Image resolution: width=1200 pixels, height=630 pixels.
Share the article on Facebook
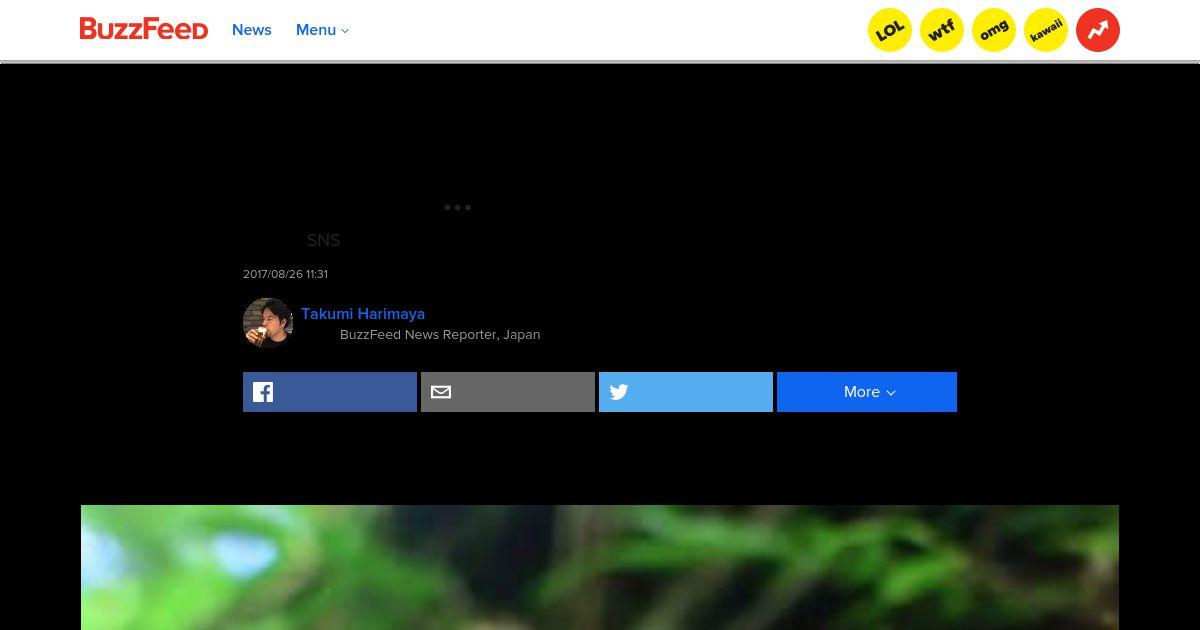click(x=330, y=392)
